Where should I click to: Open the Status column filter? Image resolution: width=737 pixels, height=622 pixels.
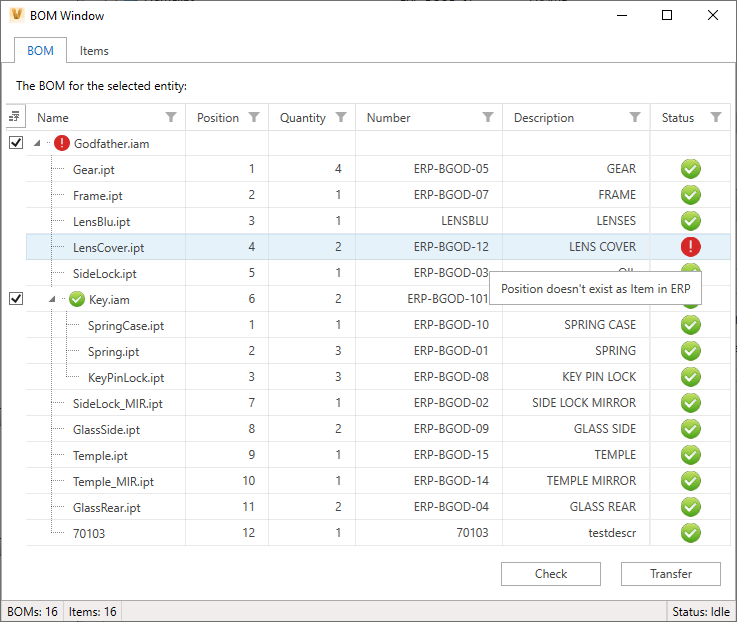pos(716,117)
